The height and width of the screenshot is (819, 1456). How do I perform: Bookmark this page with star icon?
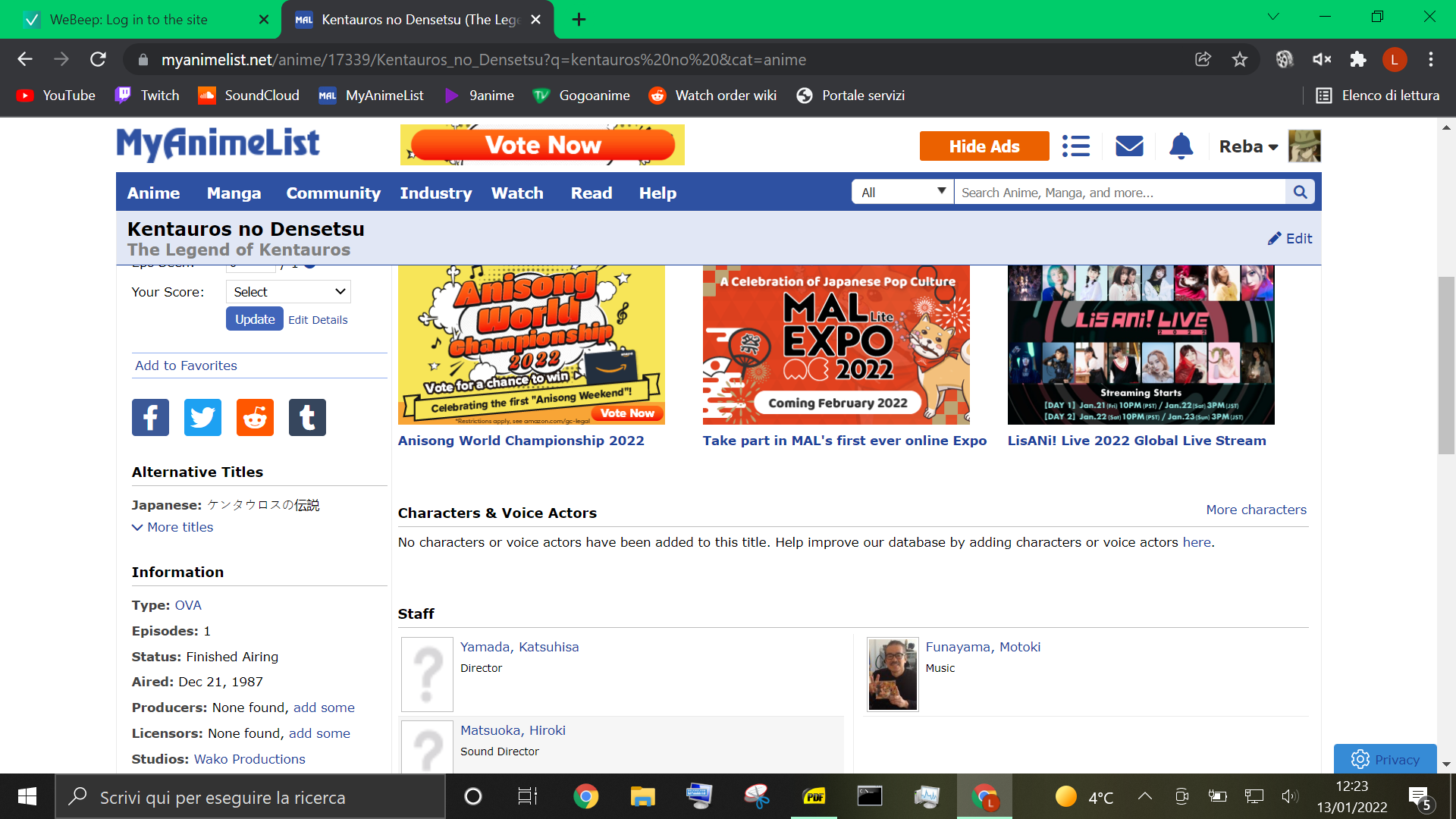point(1240,59)
